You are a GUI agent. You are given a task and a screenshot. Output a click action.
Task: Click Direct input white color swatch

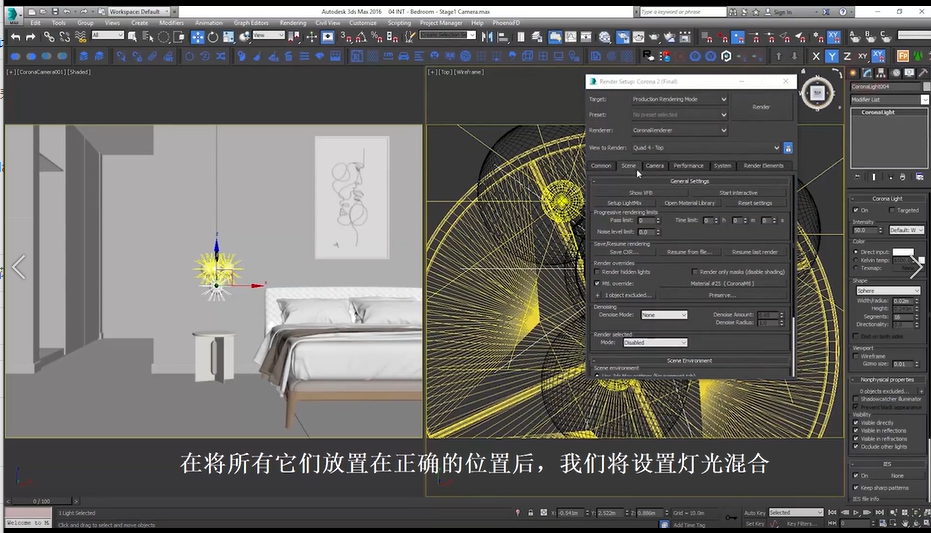[x=902, y=252]
